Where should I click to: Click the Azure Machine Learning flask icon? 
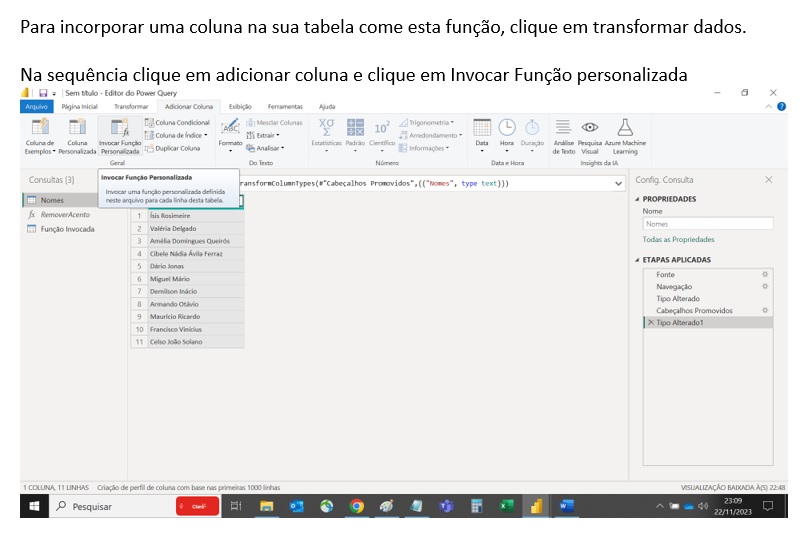(x=625, y=127)
